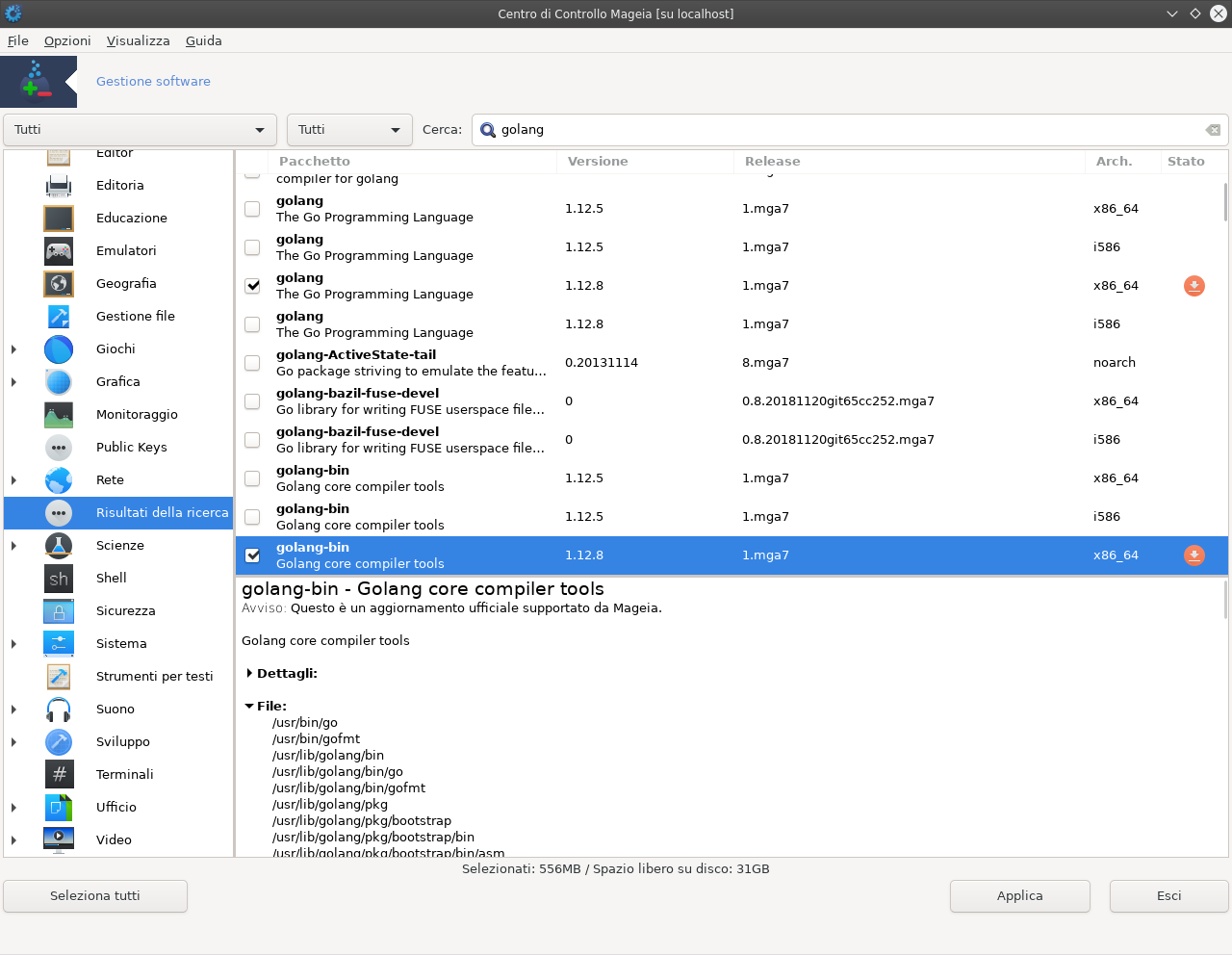Click the Sviluppo hammer icon
The width and height of the screenshot is (1232, 955).
point(59,741)
